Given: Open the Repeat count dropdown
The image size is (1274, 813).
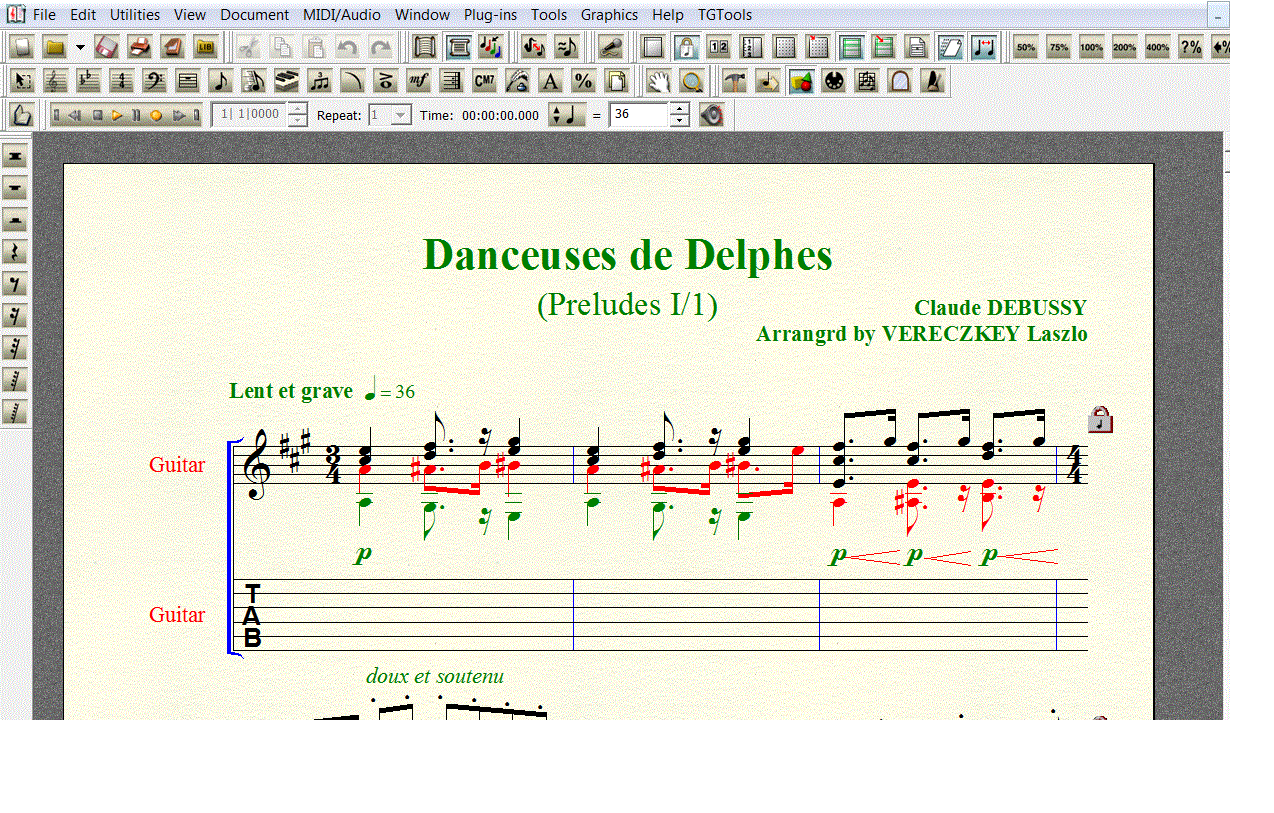Looking at the screenshot, I should point(400,115).
